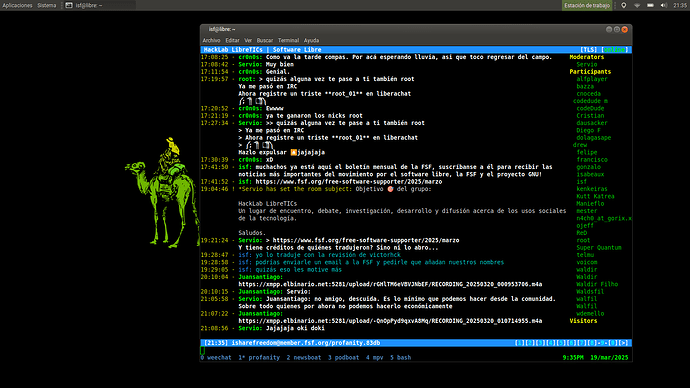Select participant isabeaux in the roster
The image size is (690, 388).
[x=590, y=174]
